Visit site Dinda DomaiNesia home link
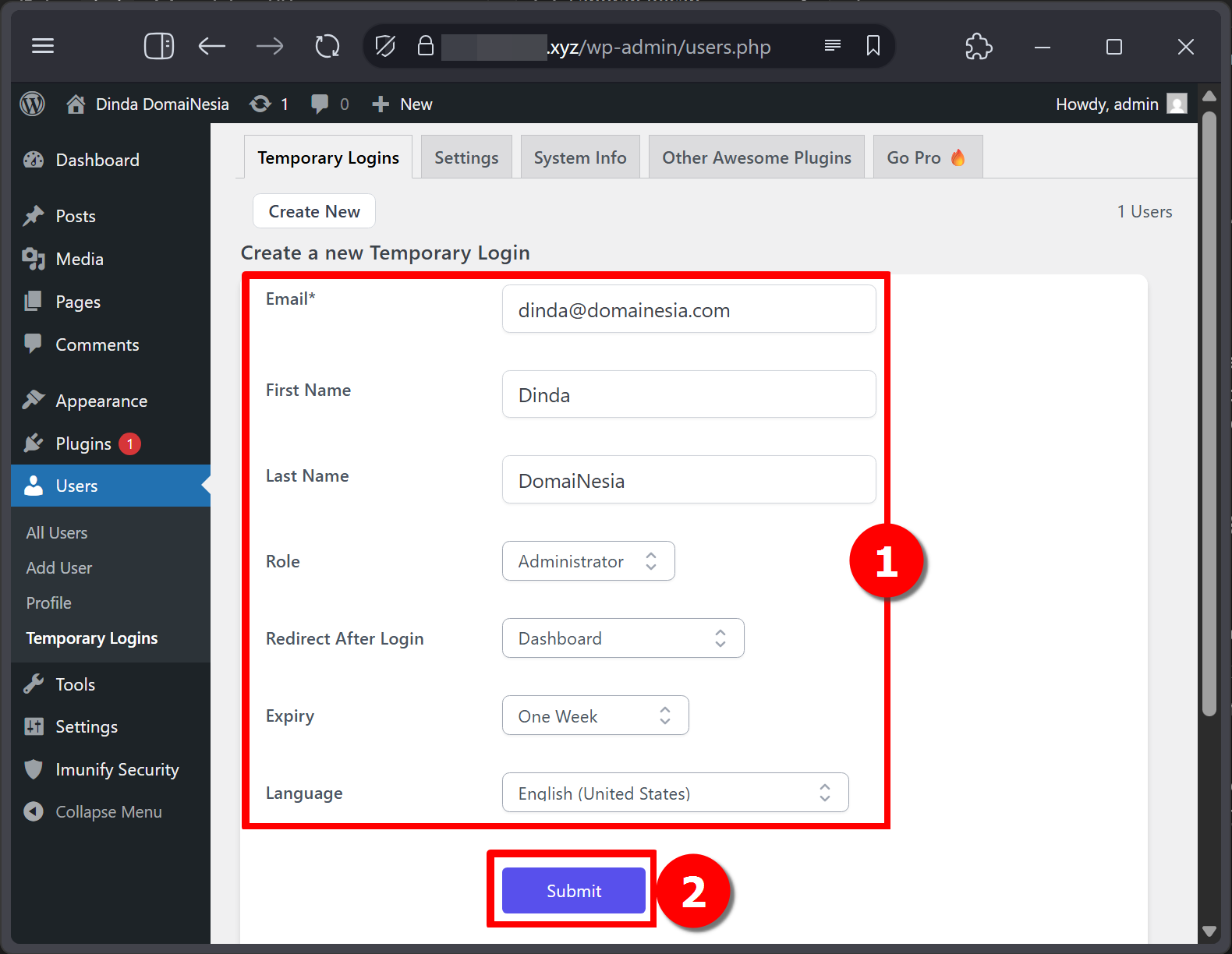The width and height of the screenshot is (1232, 954). (147, 104)
